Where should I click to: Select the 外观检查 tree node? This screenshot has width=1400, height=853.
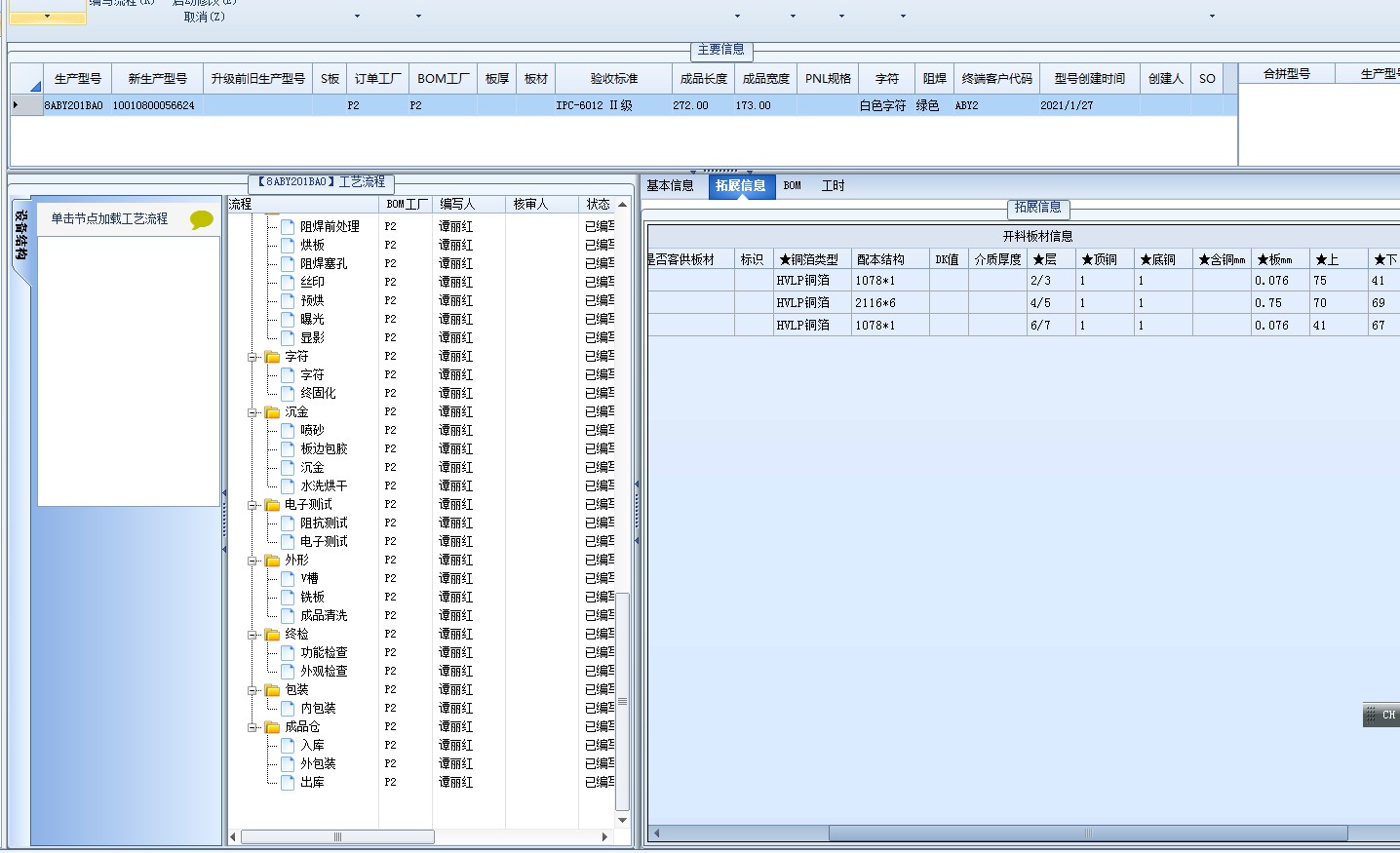coord(324,672)
